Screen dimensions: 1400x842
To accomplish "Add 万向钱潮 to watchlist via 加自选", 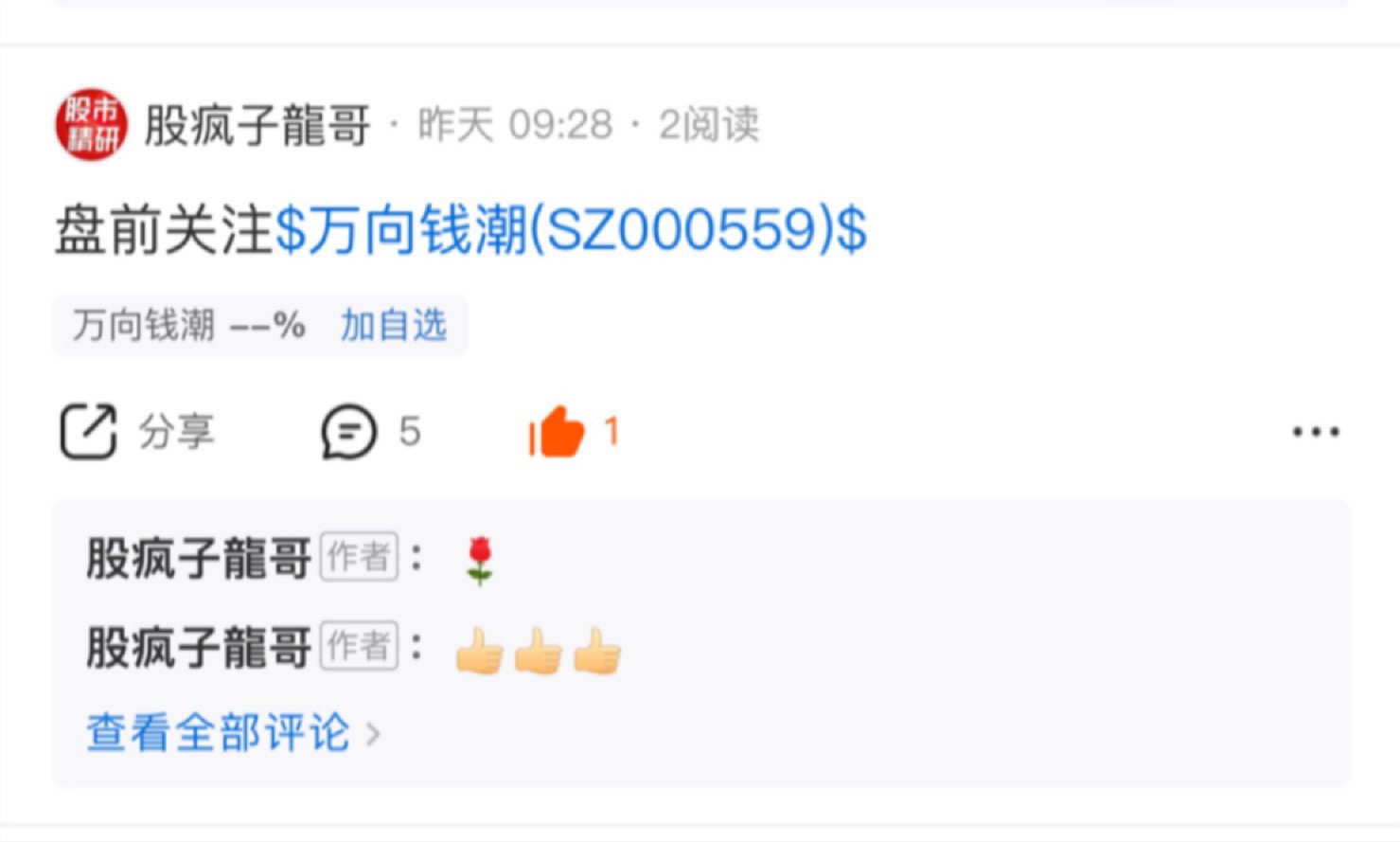I will [393, 326].
